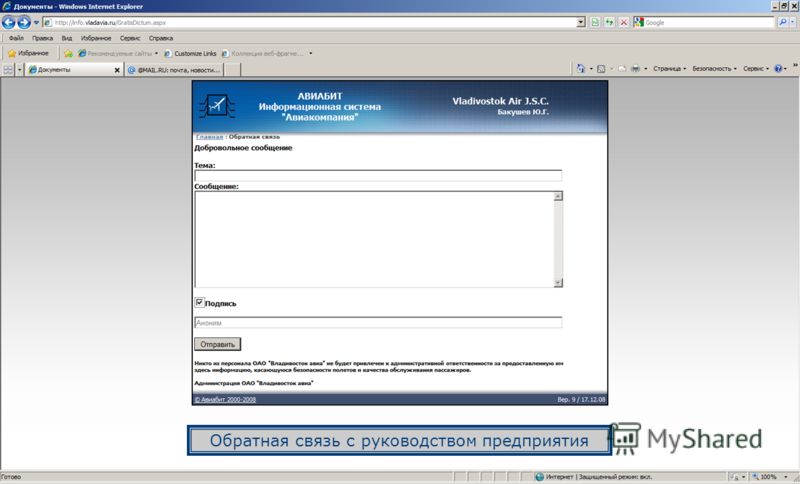Click the Авиабит airplane logo
This screenshot has width=800, height=484.
tap(217, 106)
